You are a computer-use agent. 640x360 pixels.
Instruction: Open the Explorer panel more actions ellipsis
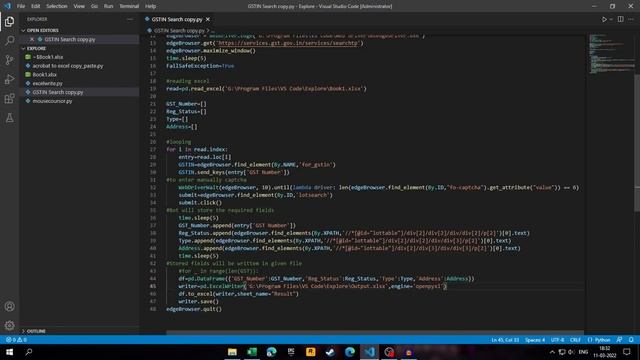tap(130, 19)
